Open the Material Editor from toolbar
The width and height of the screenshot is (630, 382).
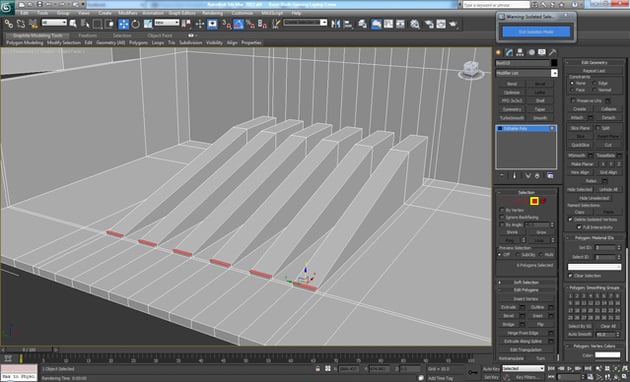415,24
